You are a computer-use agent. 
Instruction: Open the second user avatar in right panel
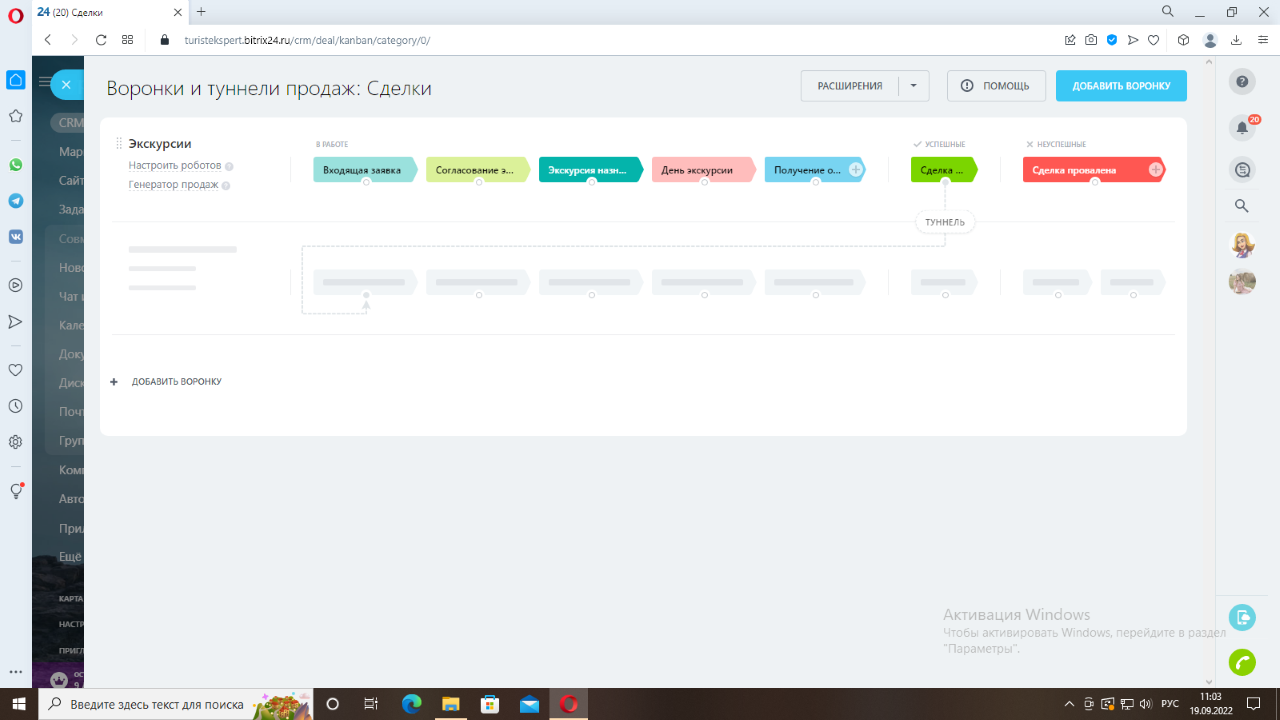pos(1242,282)
